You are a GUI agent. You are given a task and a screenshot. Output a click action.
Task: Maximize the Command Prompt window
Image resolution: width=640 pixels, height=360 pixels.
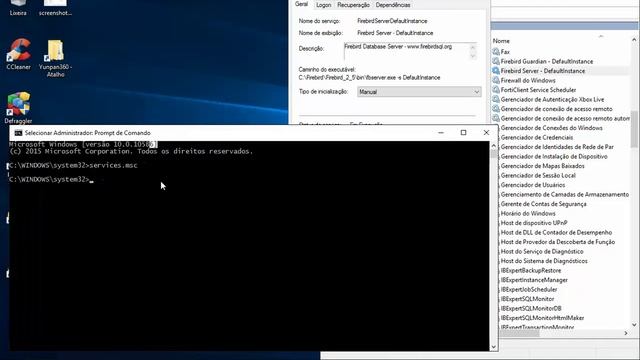pyautogui.click(x=463, y=133)
